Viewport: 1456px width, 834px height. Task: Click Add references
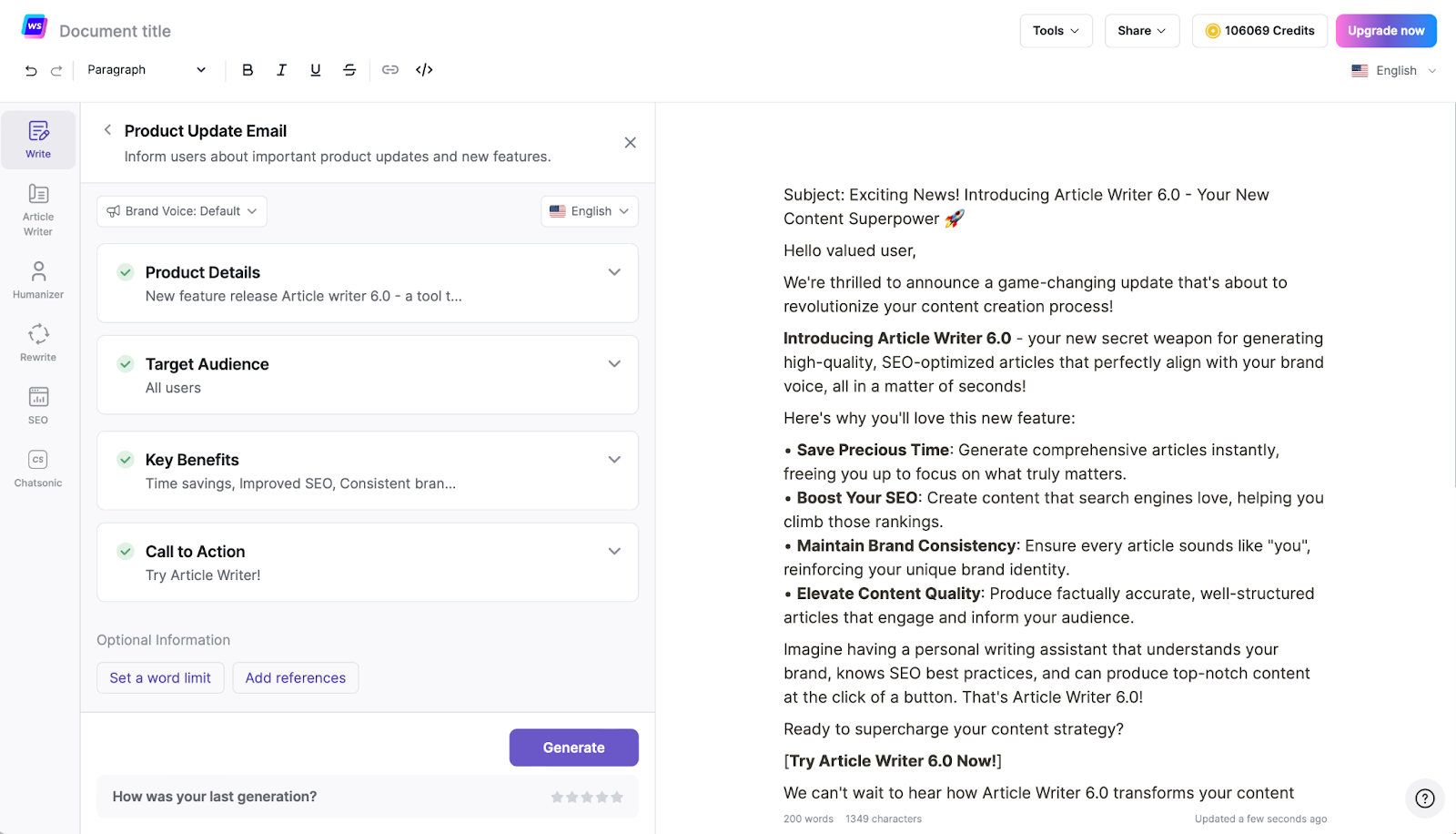tap(296, 678)
